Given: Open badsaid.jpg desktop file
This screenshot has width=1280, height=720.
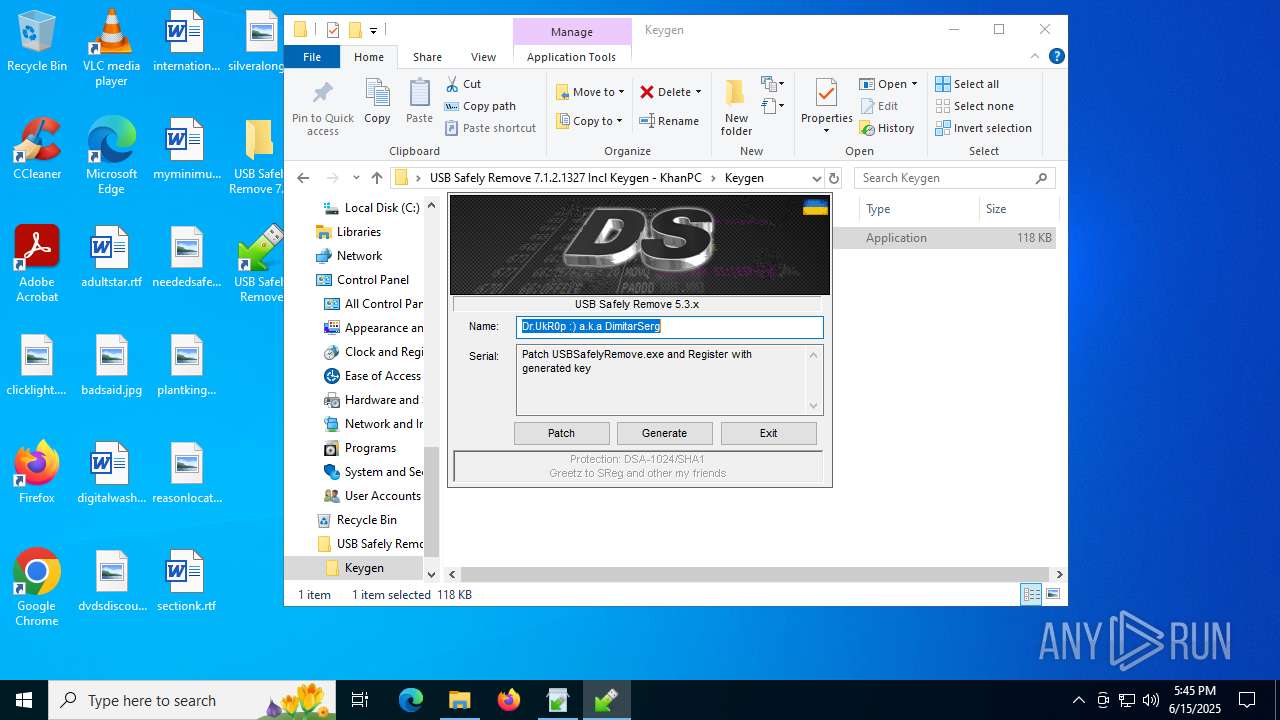Looking at the screenshot, I should coord(111,365).
